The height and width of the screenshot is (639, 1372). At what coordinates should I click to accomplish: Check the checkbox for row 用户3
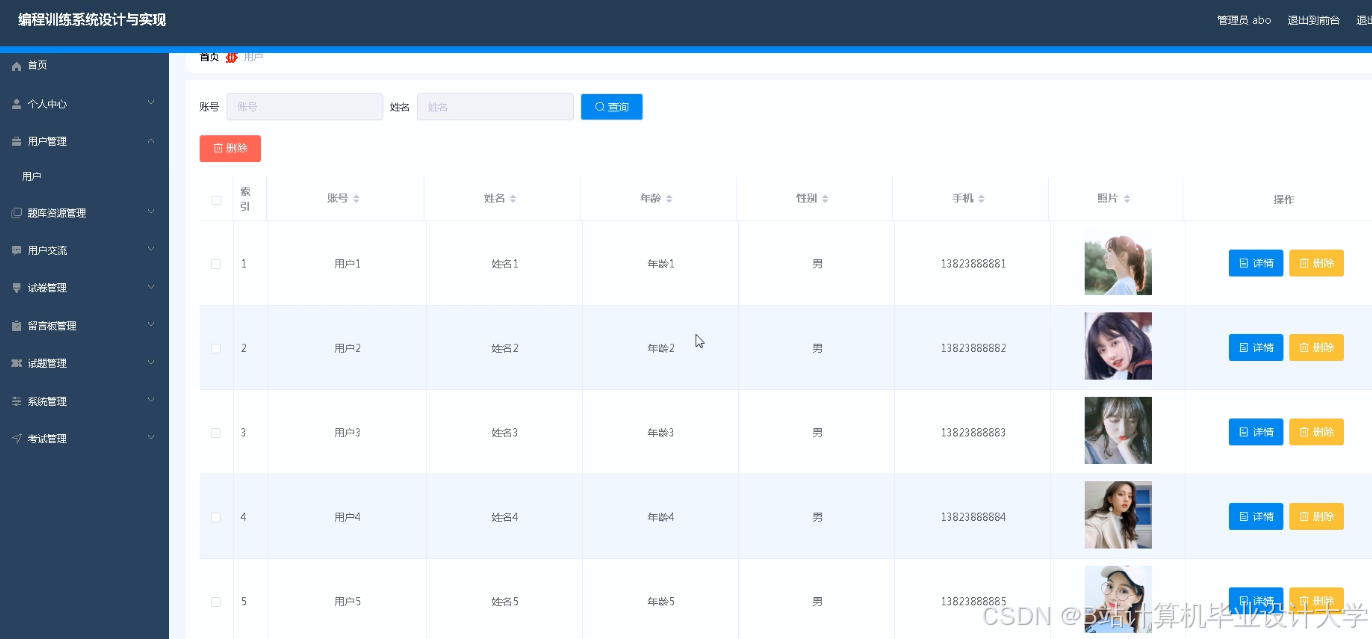tap(216, 433)
